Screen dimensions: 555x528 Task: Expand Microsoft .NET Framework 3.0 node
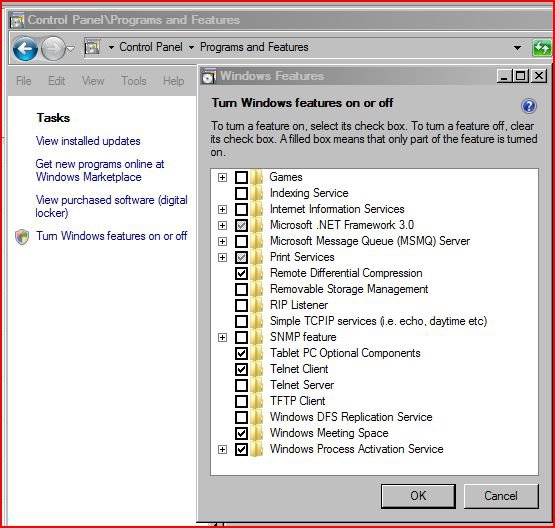(x=222, y=225)
